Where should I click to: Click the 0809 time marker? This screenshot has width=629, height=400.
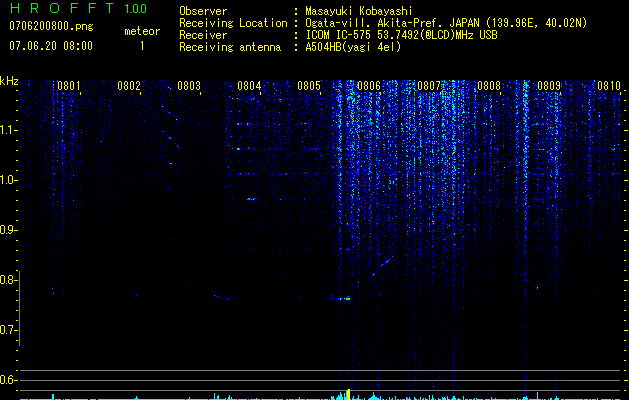(x=549, y=86)
